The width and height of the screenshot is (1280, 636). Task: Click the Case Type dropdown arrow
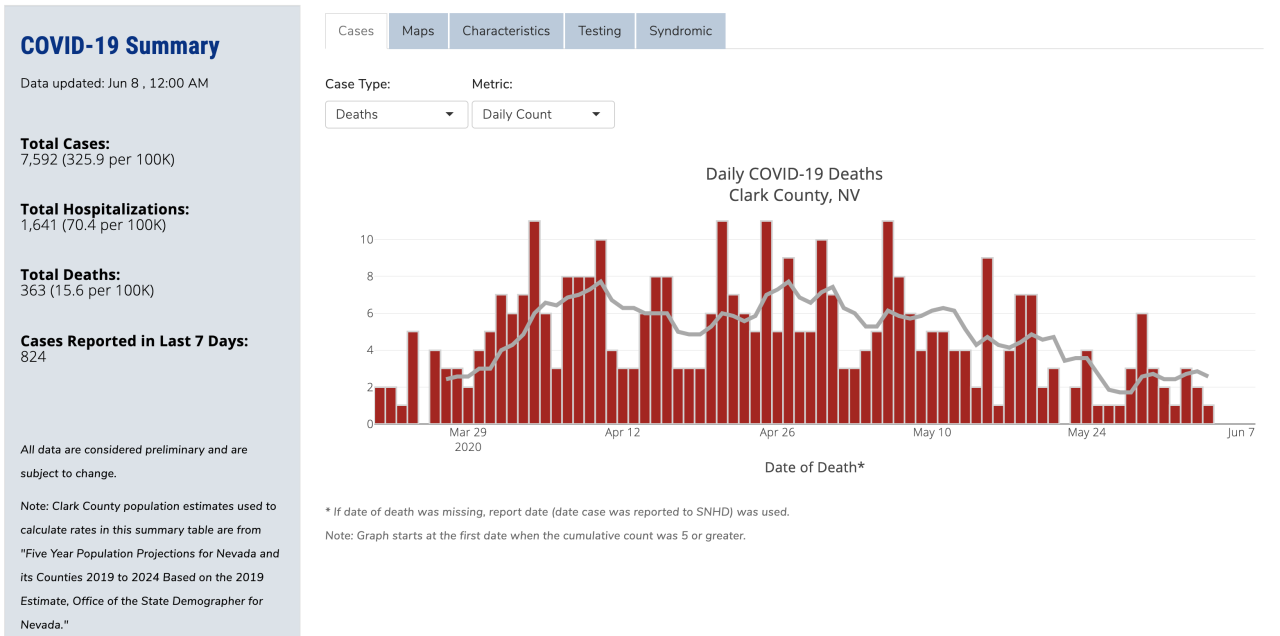(449, 114)
